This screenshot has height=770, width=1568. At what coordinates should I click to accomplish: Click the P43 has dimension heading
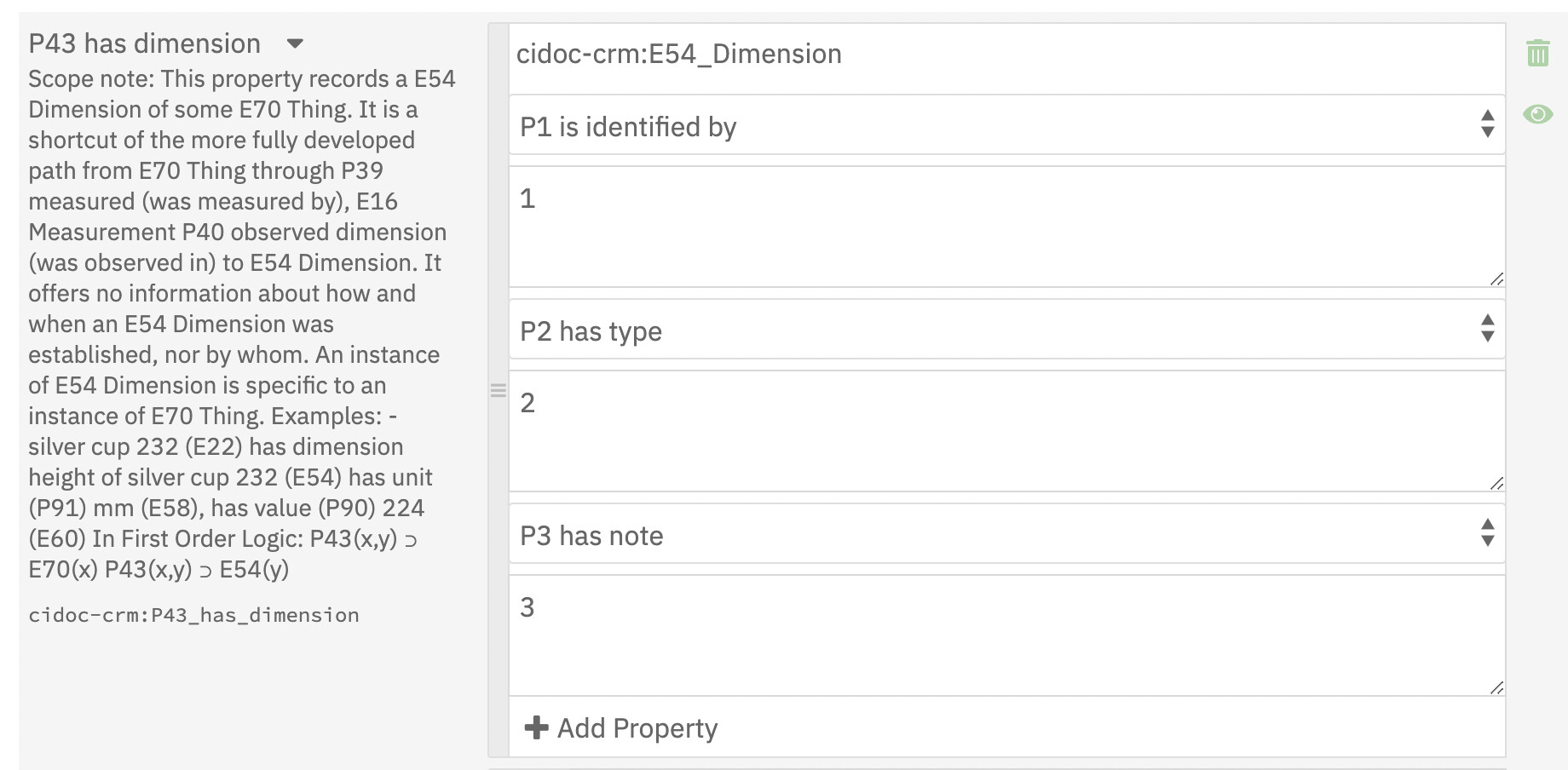point(145,43)
